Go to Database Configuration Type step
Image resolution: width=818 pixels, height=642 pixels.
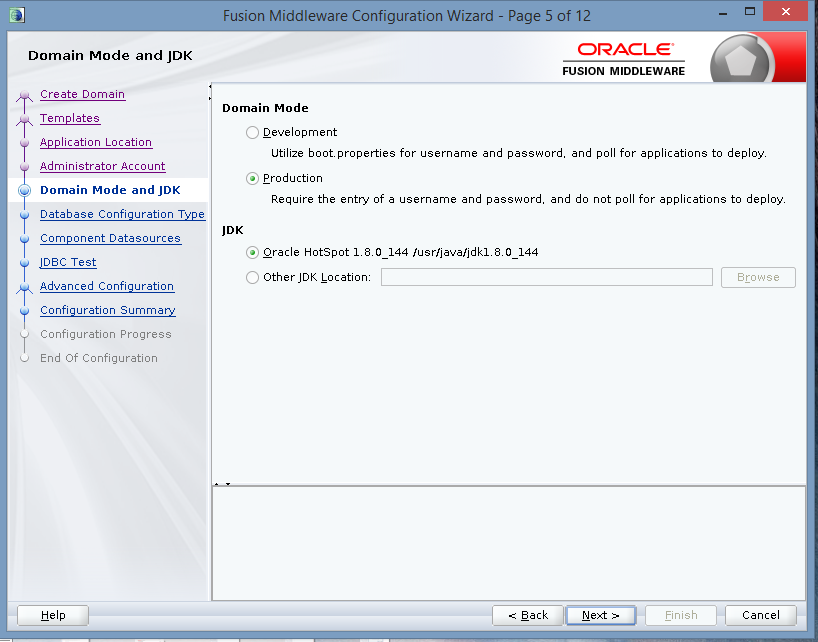click(123, 214)
